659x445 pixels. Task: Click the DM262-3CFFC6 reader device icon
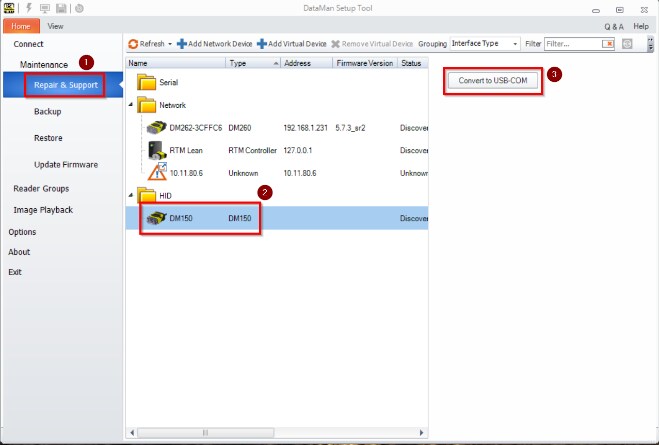[155, 128]
